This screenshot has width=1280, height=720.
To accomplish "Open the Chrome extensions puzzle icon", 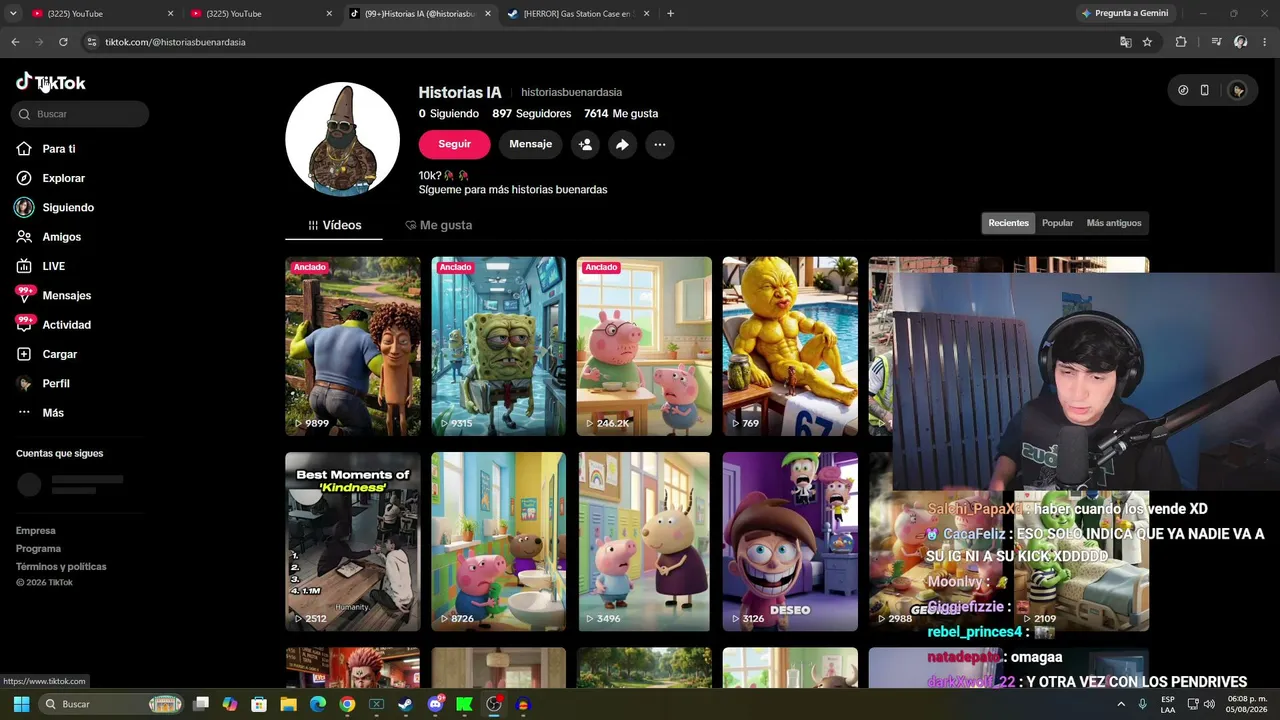I will click(1181, 42).
